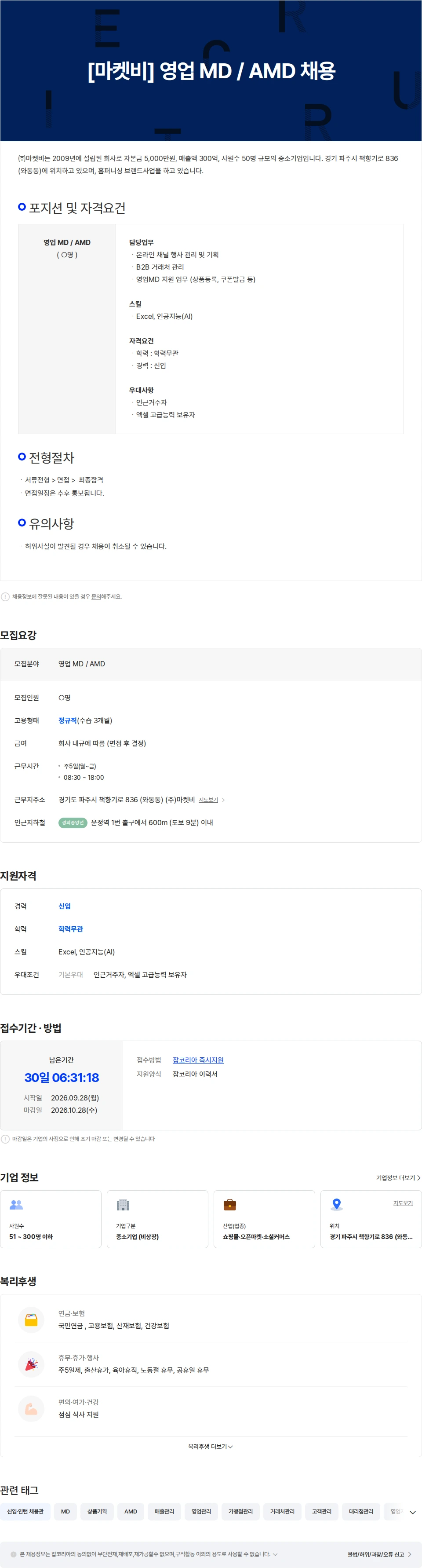The image size is (422, 1568).
Task: Click the 신입 experience value
Action: pyautogui.click(x=65, y=906)
